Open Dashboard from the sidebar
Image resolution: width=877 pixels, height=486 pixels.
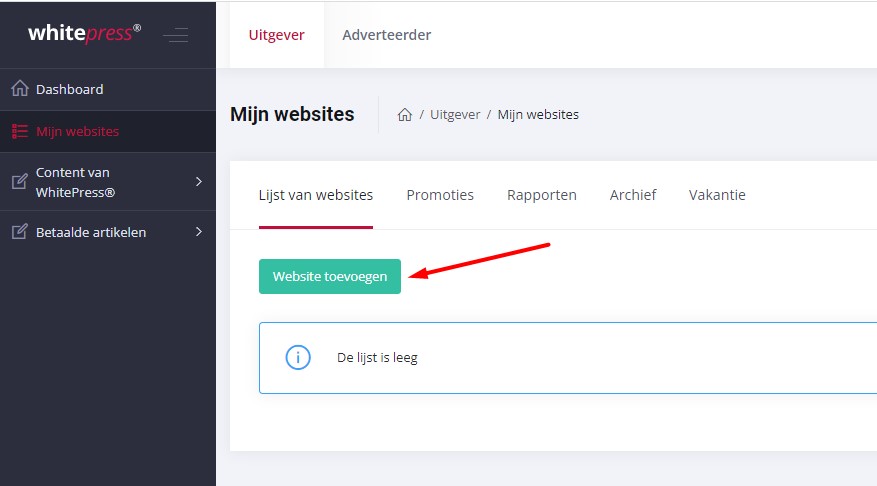[x=108, y=89]
